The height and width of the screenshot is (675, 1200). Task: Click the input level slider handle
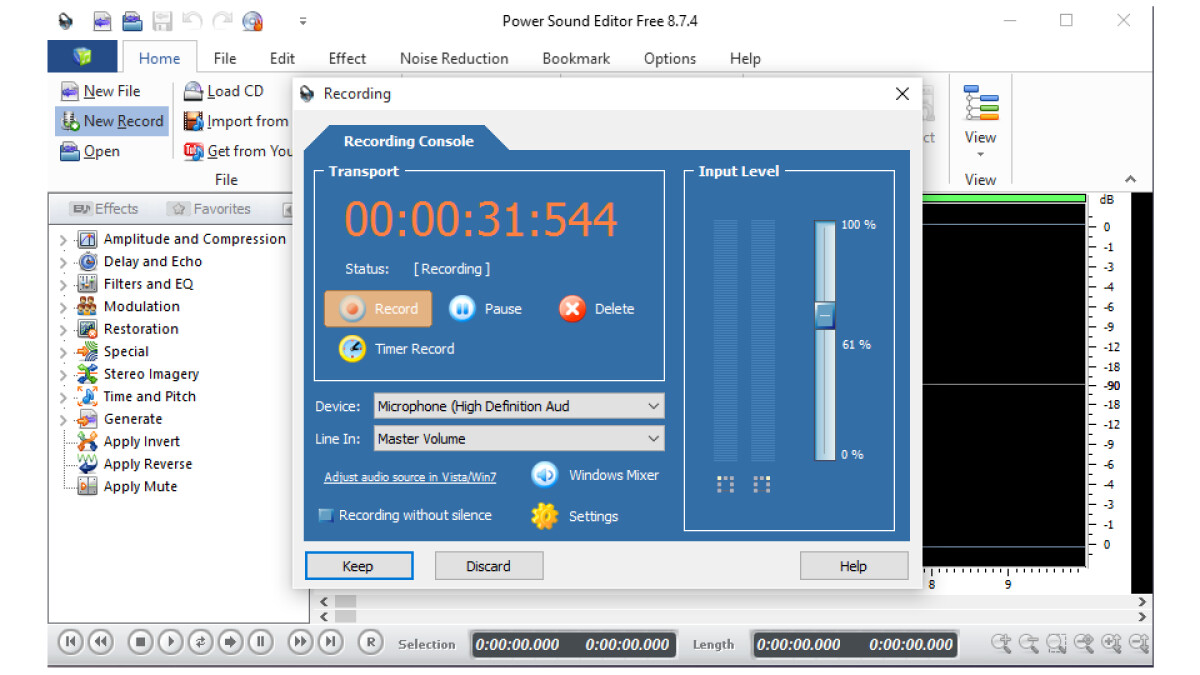[x=824, y=315]
